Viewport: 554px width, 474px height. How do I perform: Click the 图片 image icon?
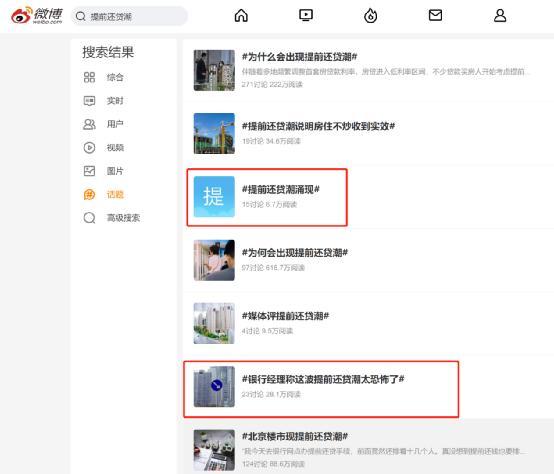click(89, 171)
